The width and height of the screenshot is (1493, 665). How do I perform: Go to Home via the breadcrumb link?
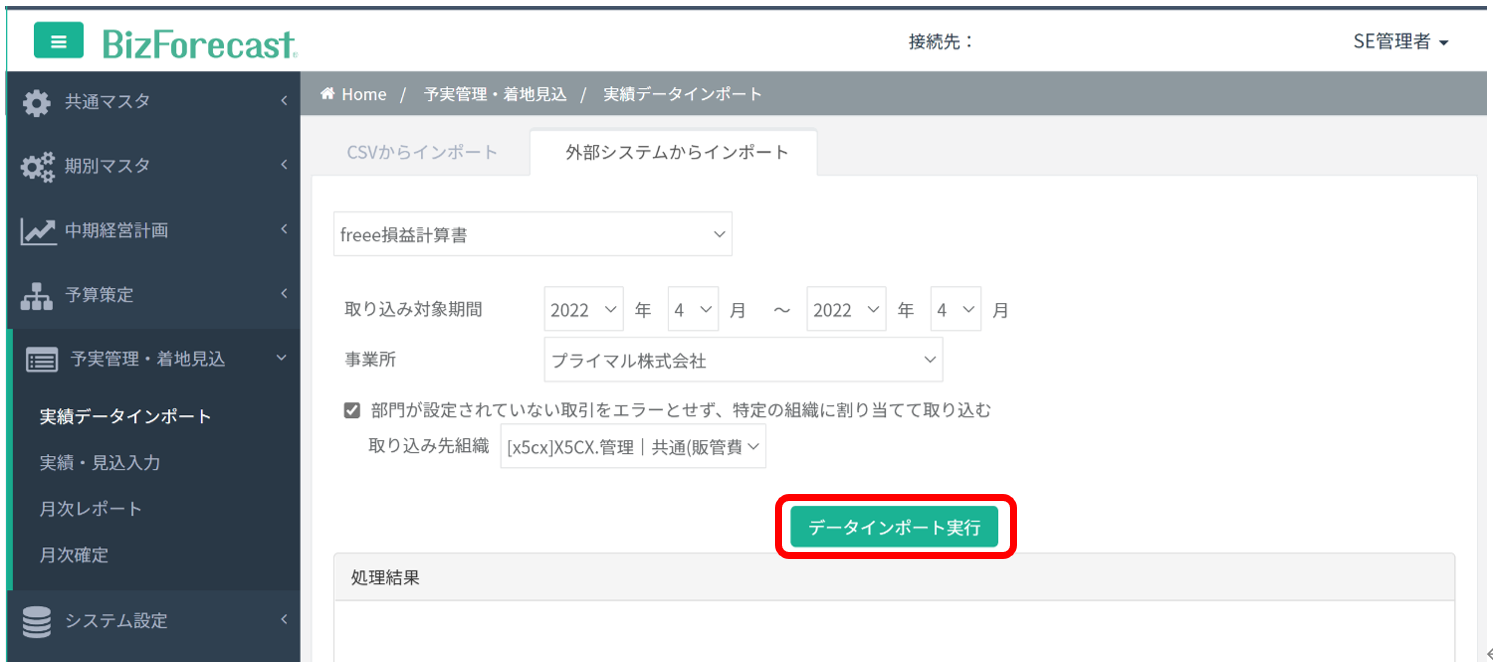tap(364, 94)
